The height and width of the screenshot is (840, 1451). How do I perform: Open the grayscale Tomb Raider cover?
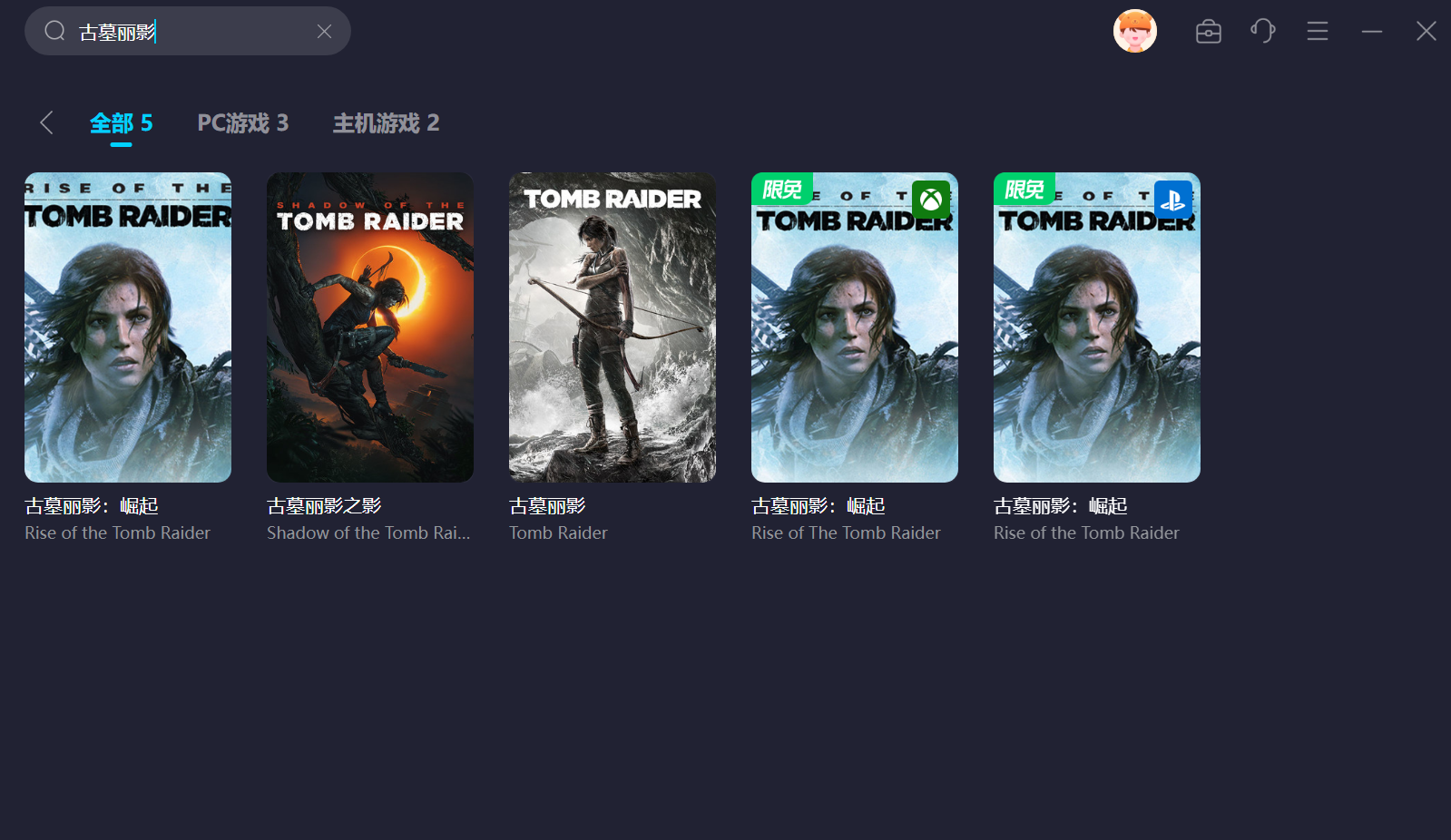coord(613,327)
